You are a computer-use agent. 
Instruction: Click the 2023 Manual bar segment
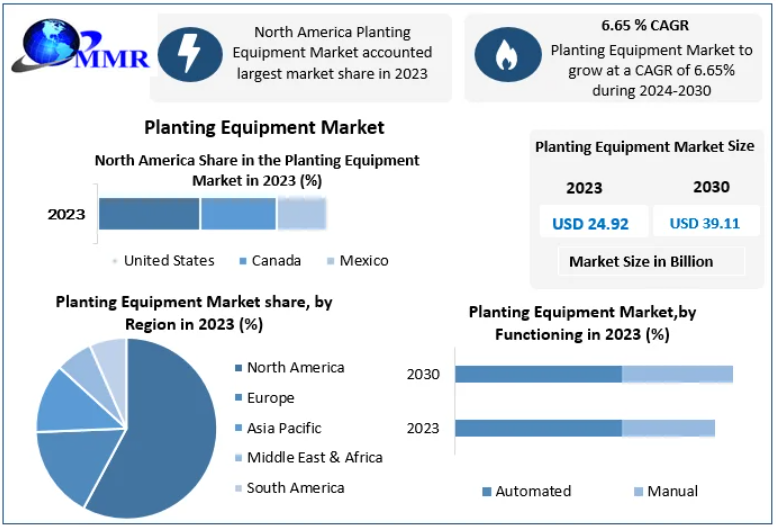(x=668, y=428)
